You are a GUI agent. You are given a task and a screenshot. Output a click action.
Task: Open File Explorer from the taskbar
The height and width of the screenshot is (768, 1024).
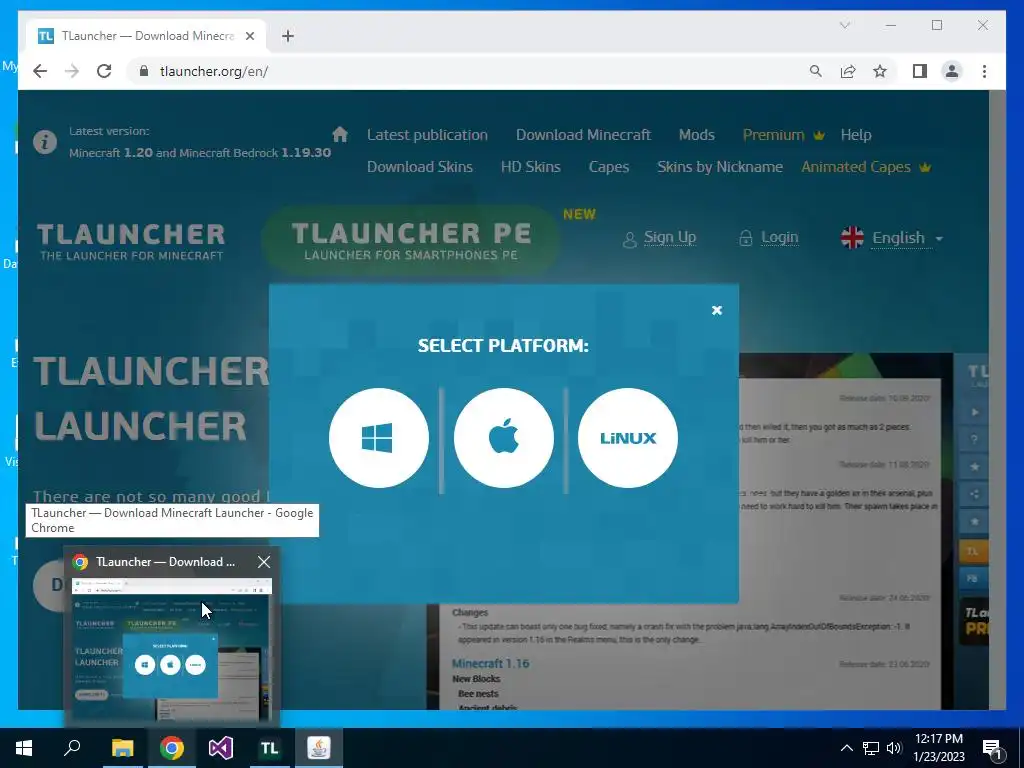point(122,748)
